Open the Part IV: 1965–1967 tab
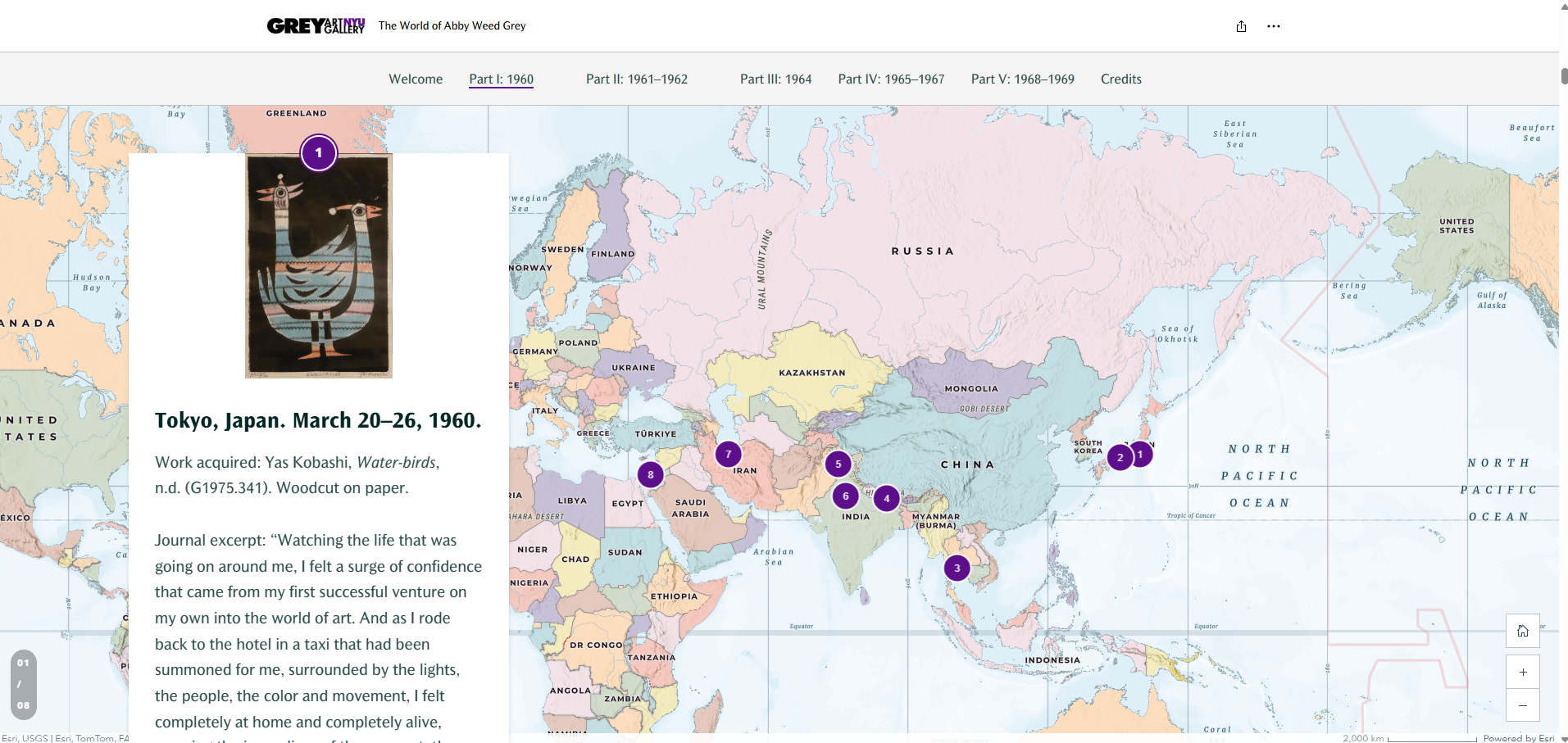This screenshot has width=1568, height=743. [891, 79]
